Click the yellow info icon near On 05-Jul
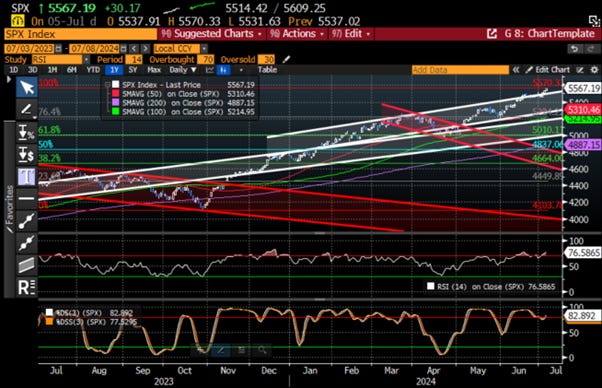The width and height of the screenshot is (602, 388). tap(17, 21)
